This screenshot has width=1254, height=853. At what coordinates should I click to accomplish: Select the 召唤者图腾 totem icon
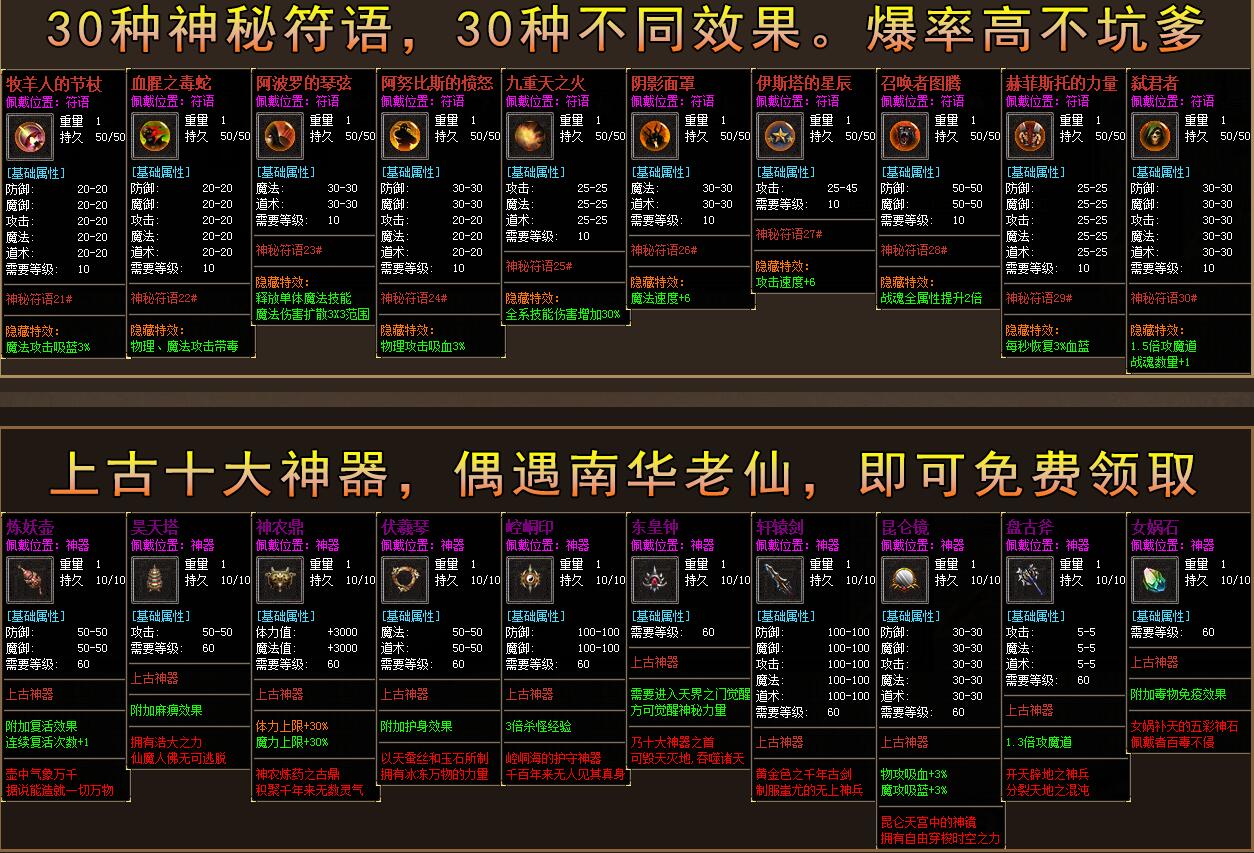pos(904,136)
